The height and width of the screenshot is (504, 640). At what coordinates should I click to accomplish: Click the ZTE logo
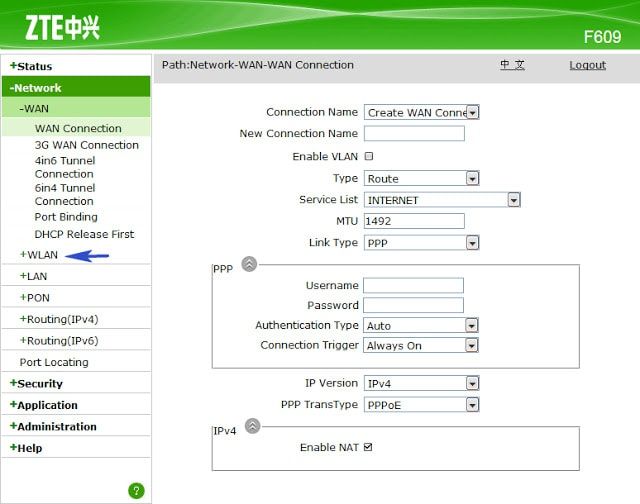click(x=62, y=27)
